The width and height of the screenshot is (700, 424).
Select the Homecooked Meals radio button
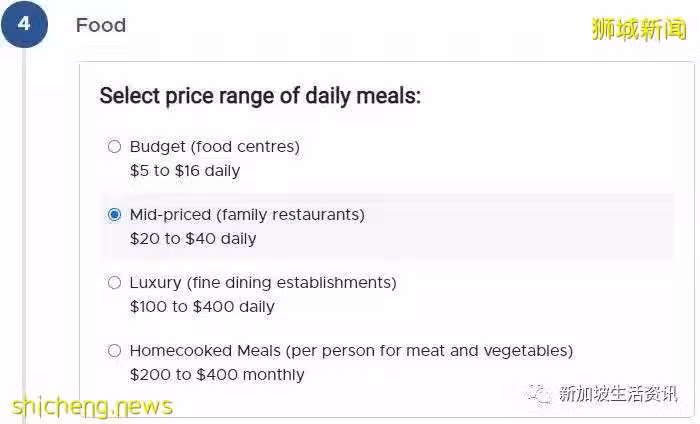[114, 351]
